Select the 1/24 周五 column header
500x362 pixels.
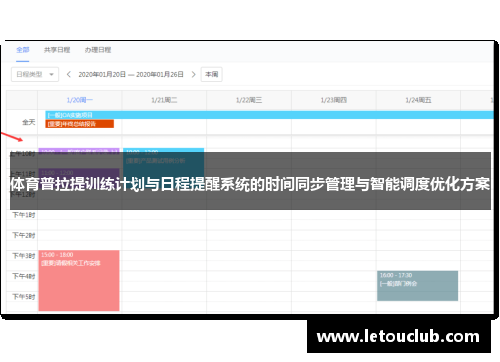point(418,100)
